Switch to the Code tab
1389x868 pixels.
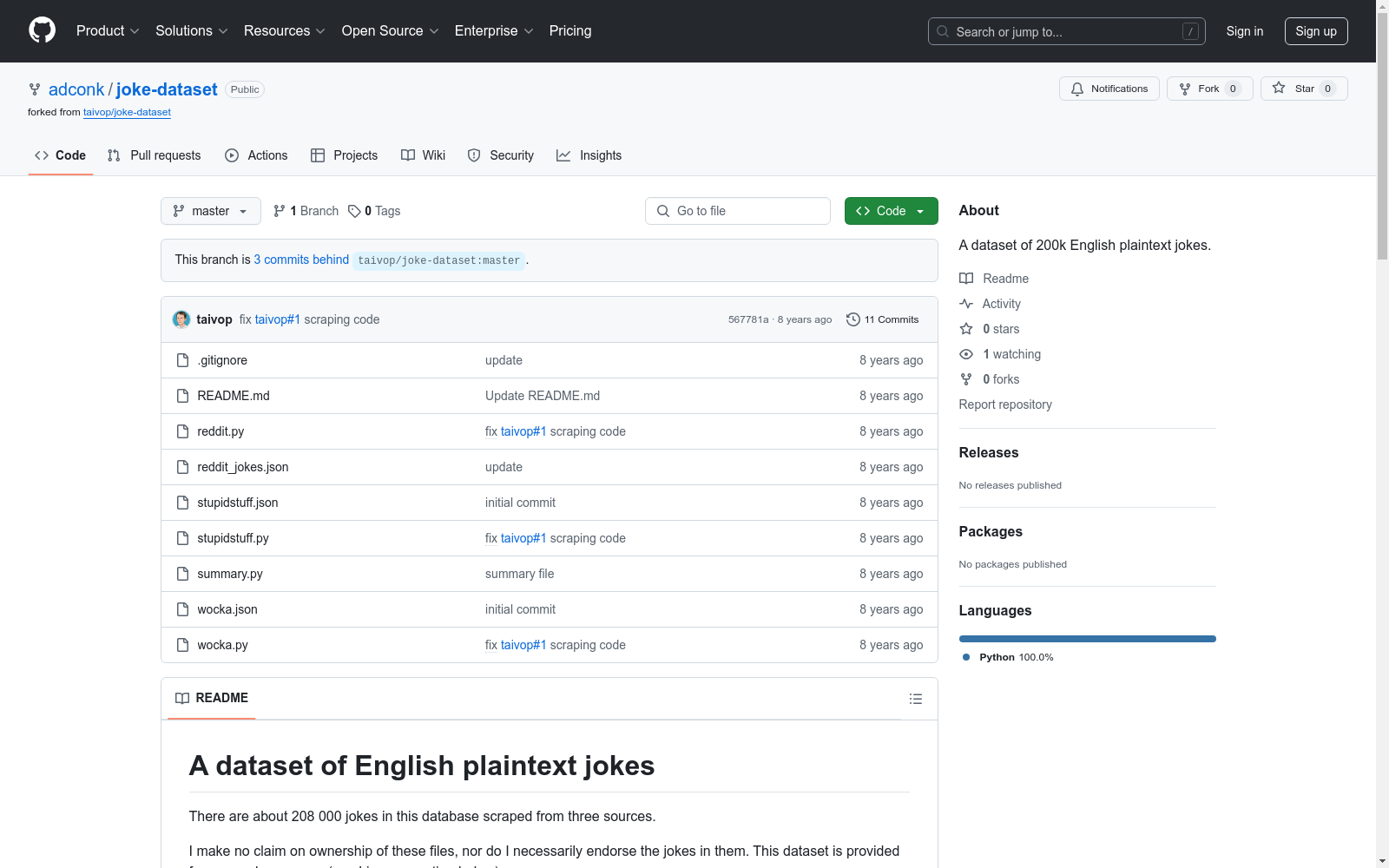coord(60,155)
